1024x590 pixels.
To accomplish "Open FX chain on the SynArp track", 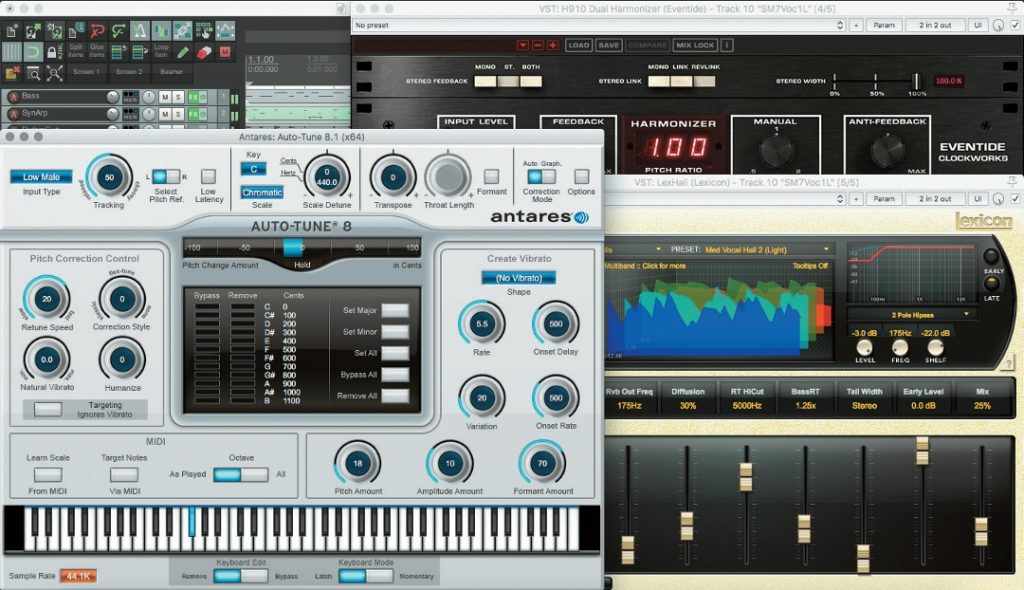I will point(193,114).
